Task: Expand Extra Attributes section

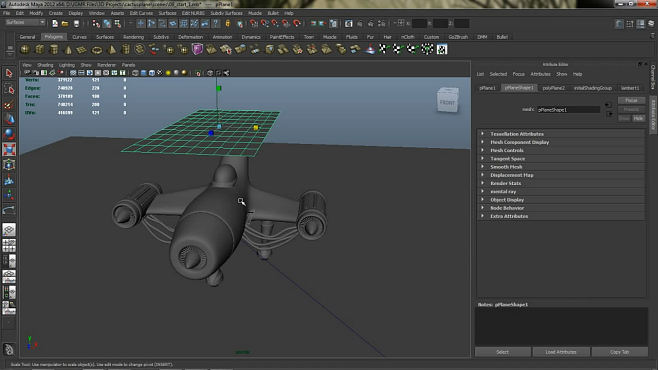Action: coord(561,216)
